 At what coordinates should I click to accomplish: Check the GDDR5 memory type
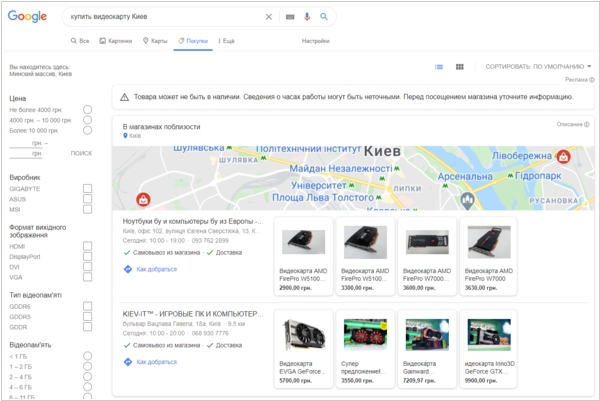[x=88, y=316]
